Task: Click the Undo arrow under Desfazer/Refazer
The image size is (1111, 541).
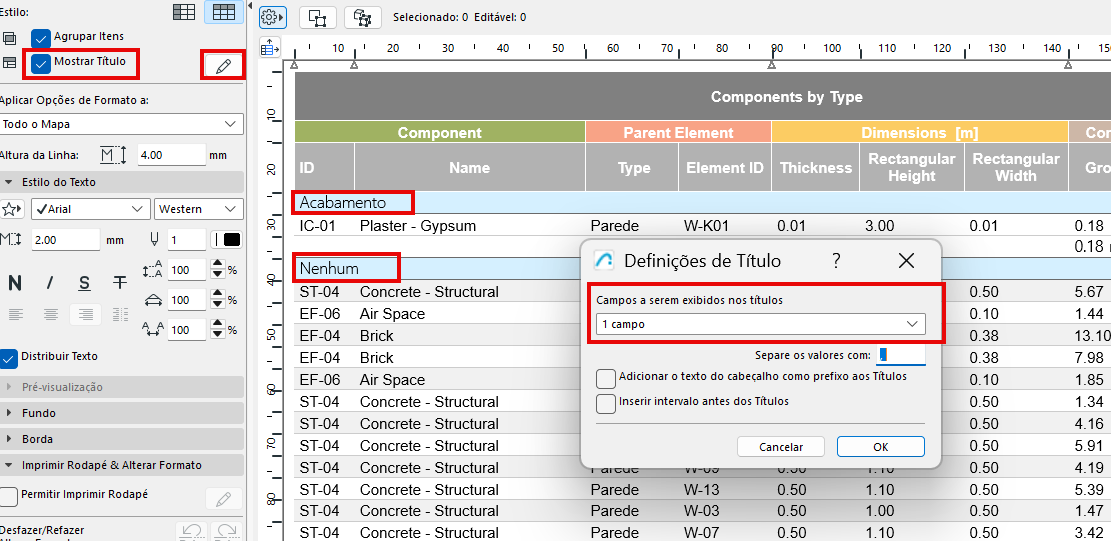Action: (189, 532)
